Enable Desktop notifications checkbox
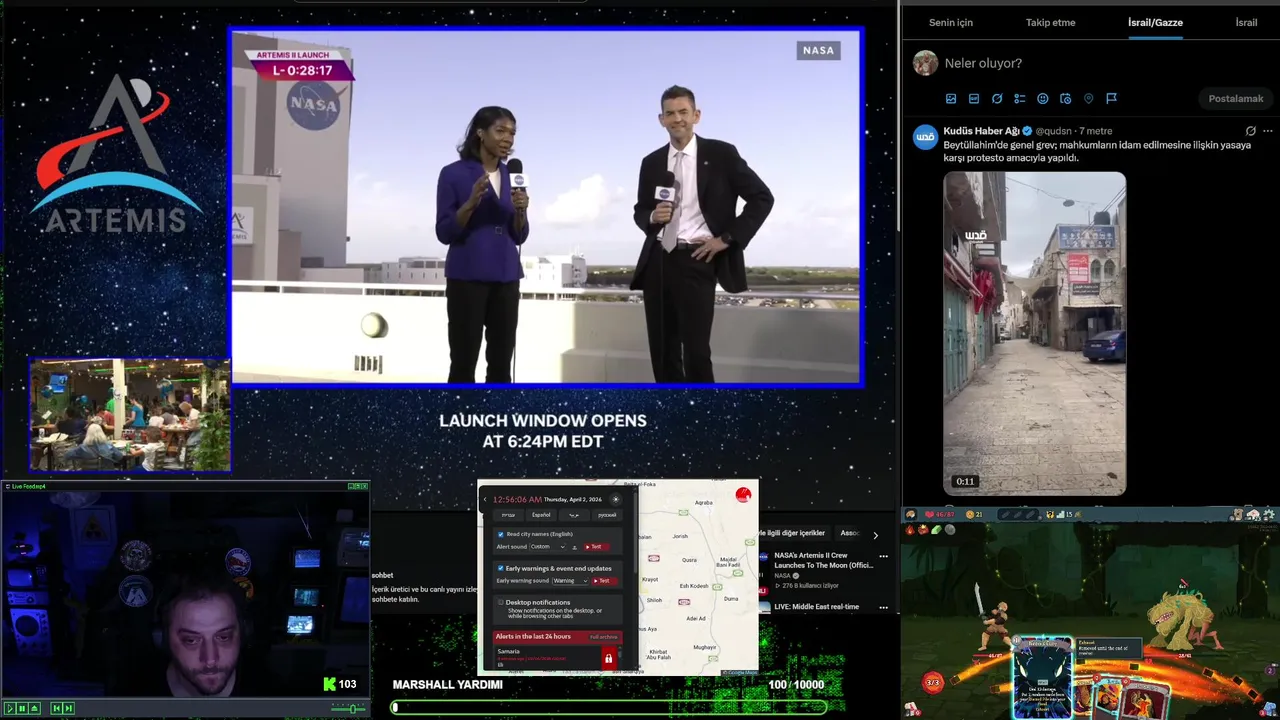1280x720 pixels. 501,602
